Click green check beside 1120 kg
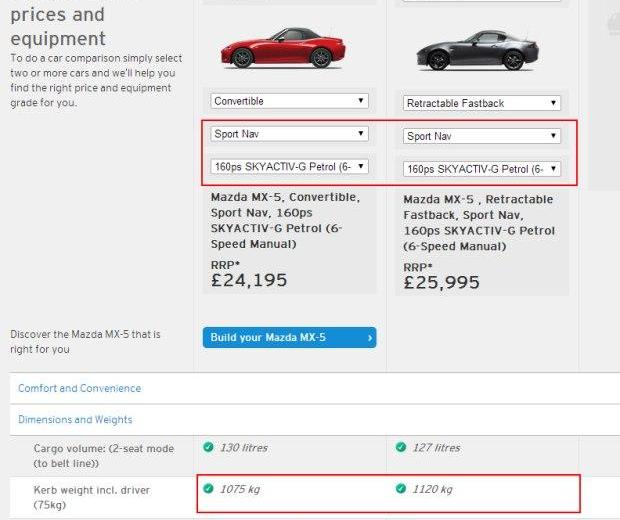This screenshot has width=620, height=520. 401,489
